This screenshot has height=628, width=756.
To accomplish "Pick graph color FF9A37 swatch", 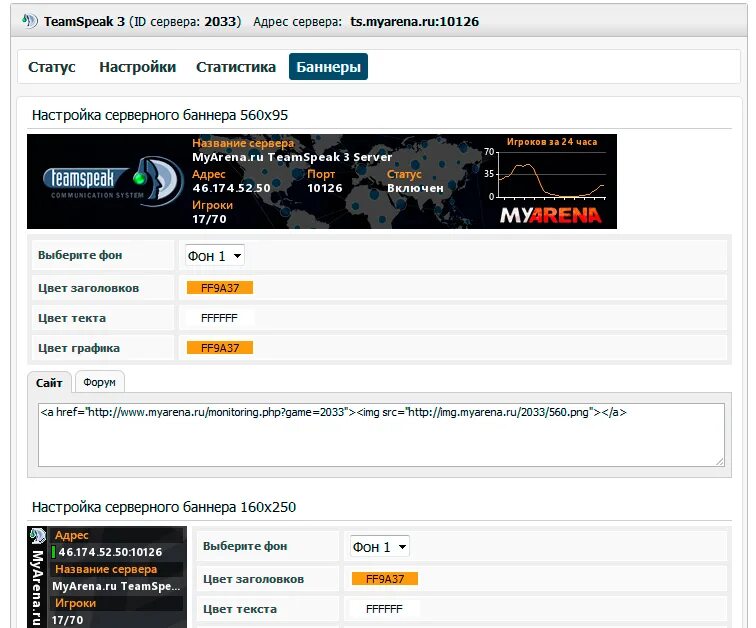I will tap(220, 348).
